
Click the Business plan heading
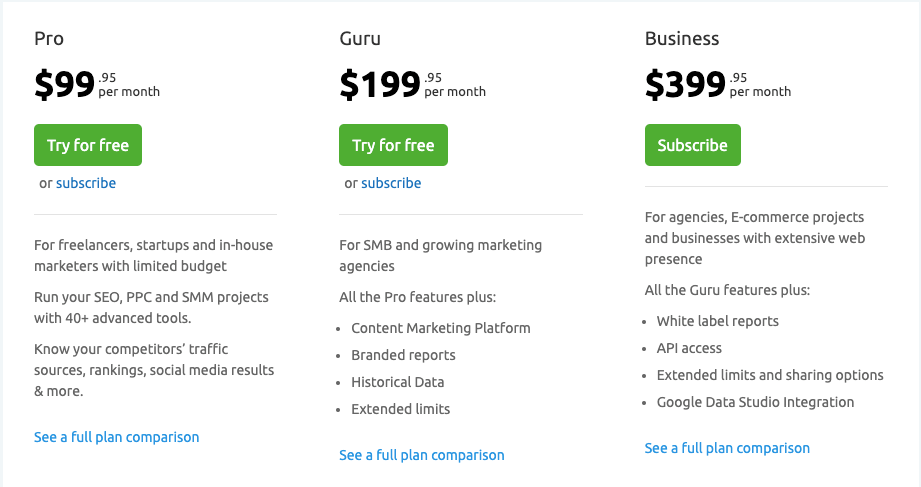[682, 40]
